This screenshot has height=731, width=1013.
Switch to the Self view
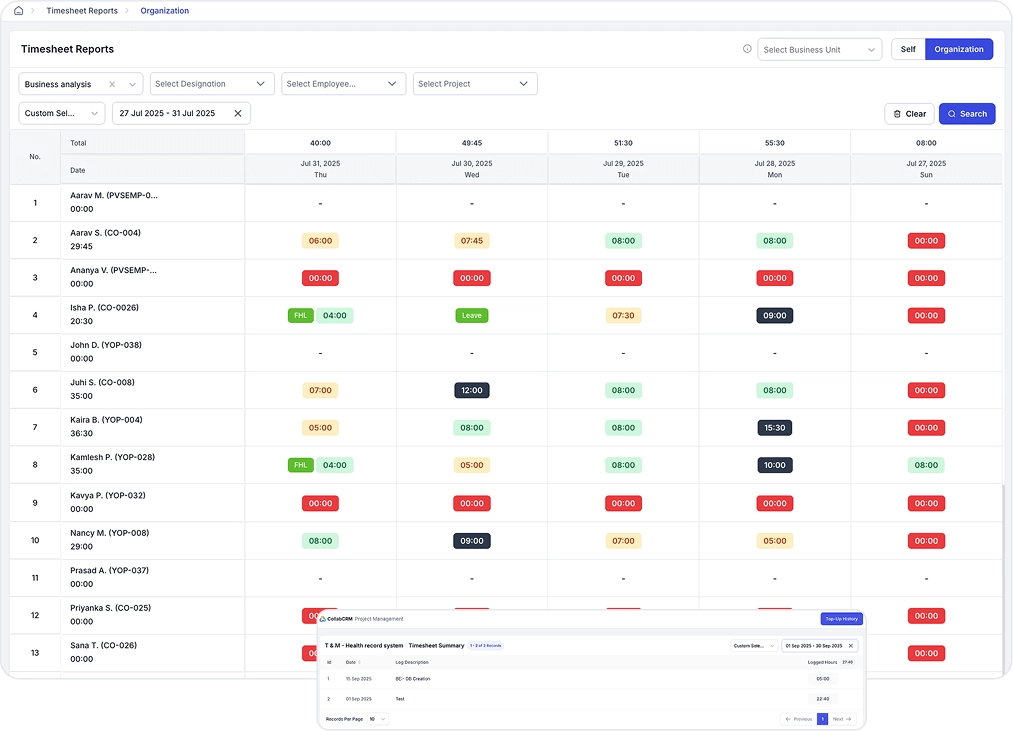coord(908,49)
